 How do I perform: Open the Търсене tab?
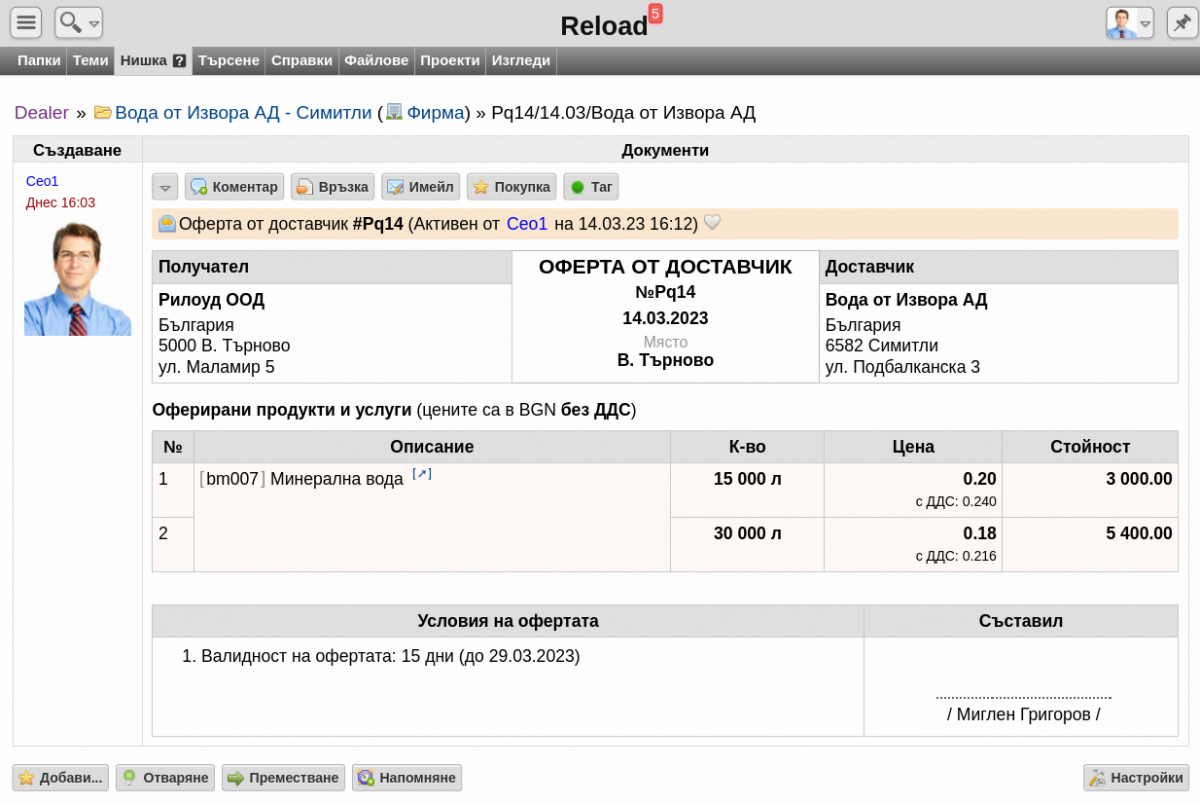[x=229, y=60]
